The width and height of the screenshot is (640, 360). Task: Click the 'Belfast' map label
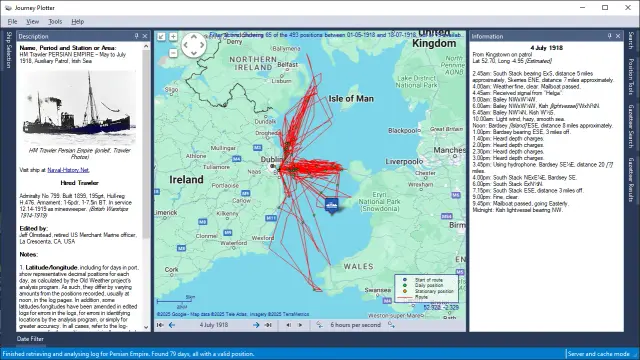coord(288,64)
